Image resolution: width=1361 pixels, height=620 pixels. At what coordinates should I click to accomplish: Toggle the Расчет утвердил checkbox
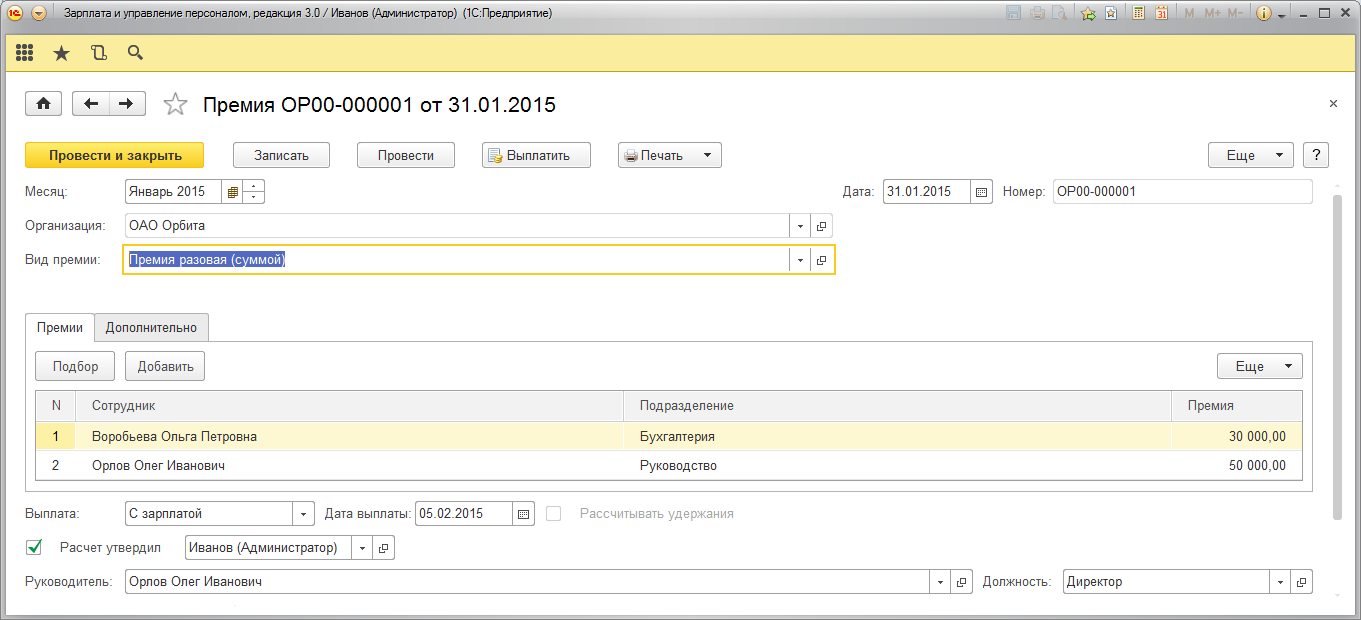(x=35, y=547)
